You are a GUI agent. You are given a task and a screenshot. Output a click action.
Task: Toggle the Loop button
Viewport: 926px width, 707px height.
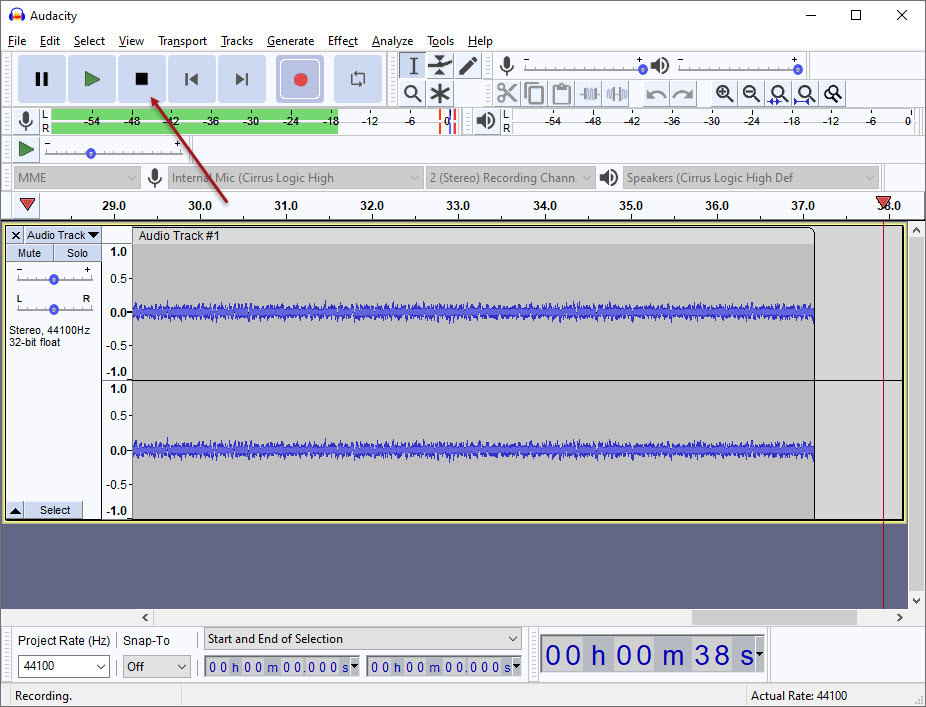click(358, 79)
